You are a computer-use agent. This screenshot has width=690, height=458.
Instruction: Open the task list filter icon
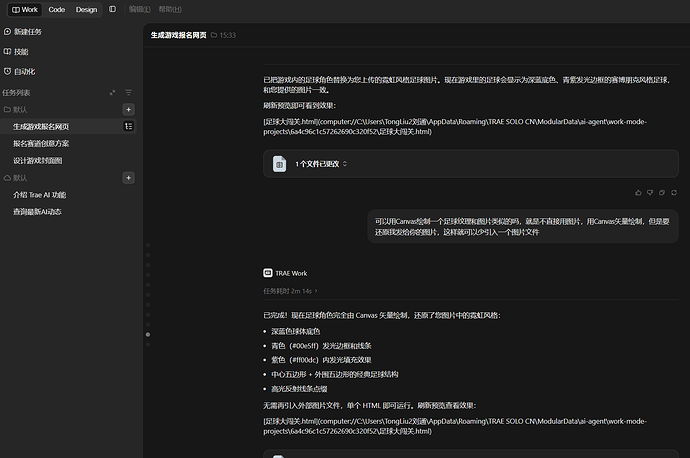[128, 92]
